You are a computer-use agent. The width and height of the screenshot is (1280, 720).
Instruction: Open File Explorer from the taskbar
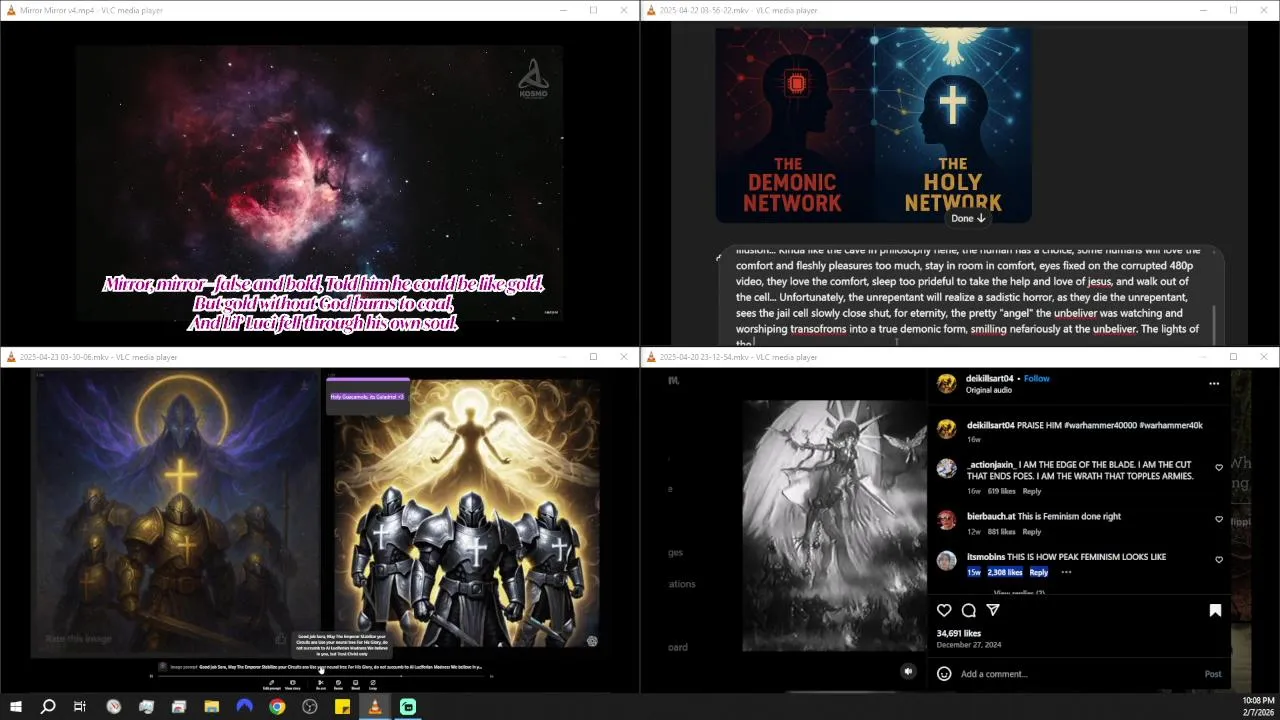coord(212,707)
